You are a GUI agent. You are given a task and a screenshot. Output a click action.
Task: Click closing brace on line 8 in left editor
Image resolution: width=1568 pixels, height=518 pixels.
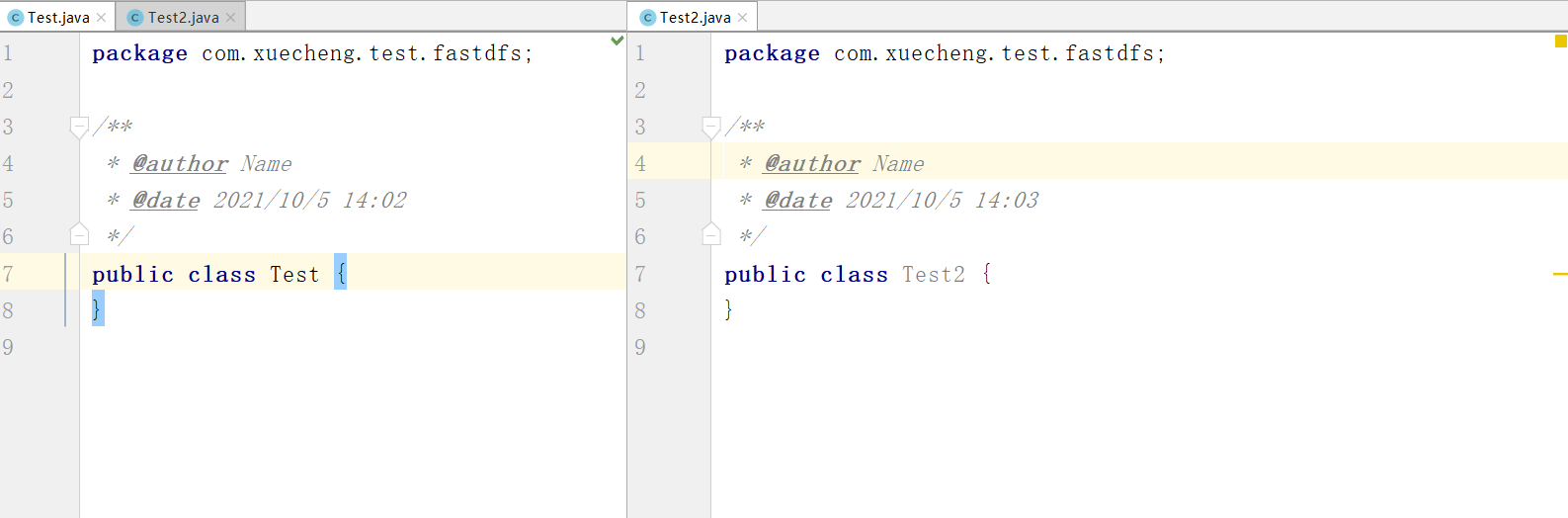[x=98, y=308]
